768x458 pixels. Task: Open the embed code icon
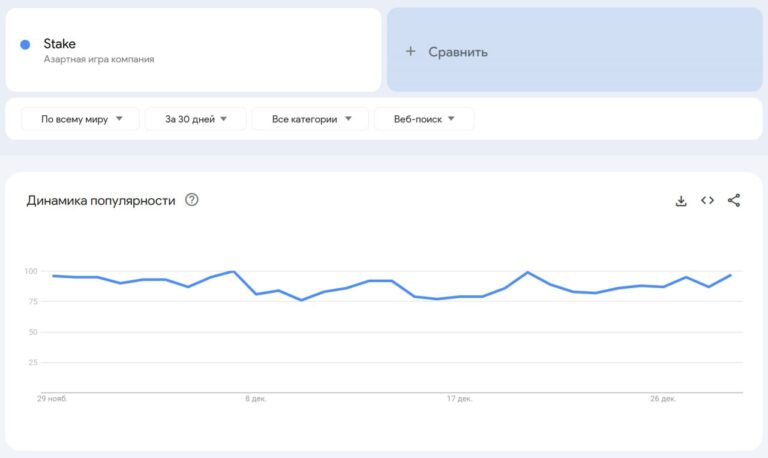pyautogui.click(x=707, y=201)
